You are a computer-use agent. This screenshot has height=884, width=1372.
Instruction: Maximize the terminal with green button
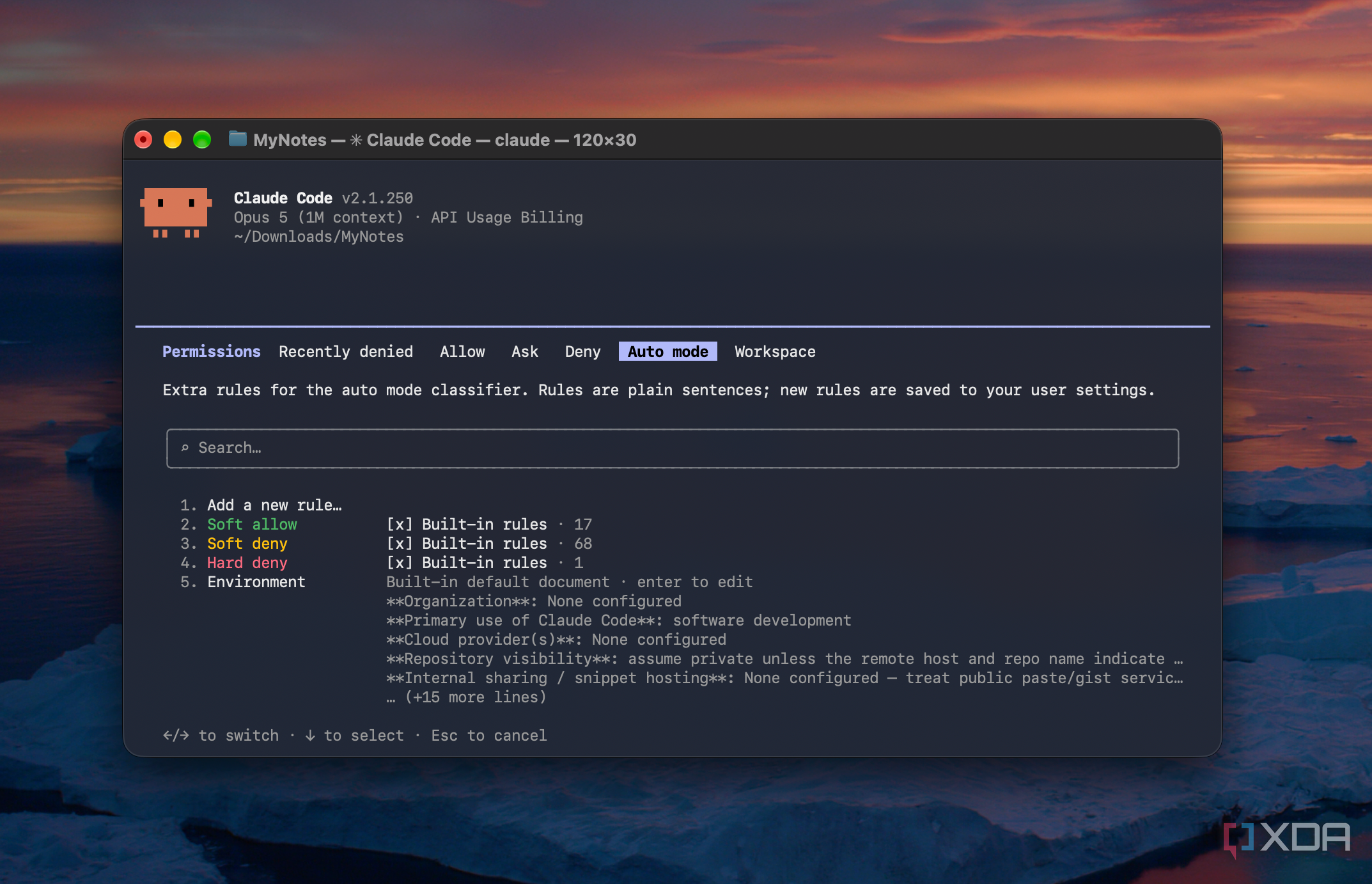tap(202, 139)
